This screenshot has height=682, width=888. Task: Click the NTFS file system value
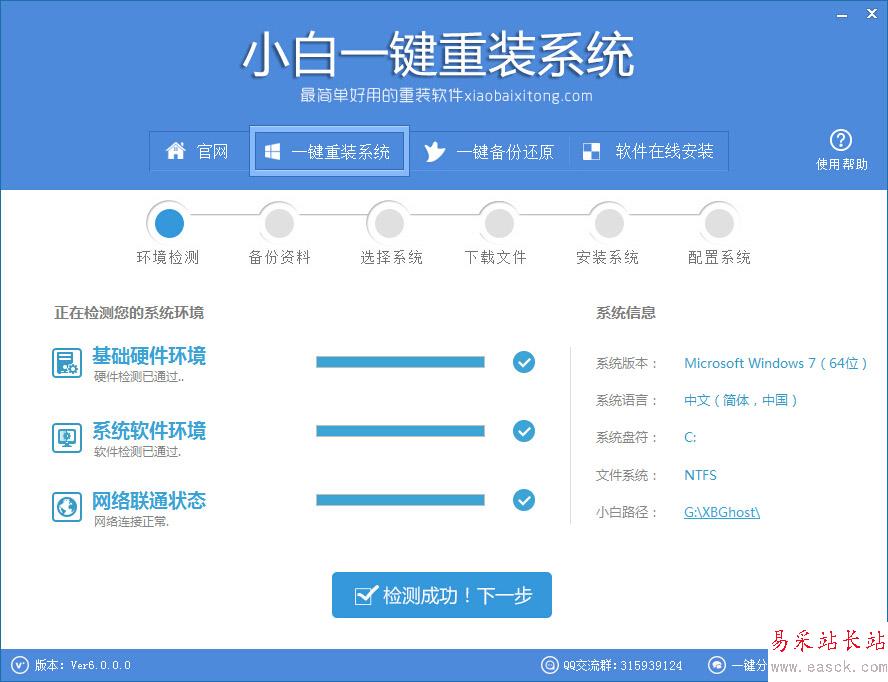[700, 475]
